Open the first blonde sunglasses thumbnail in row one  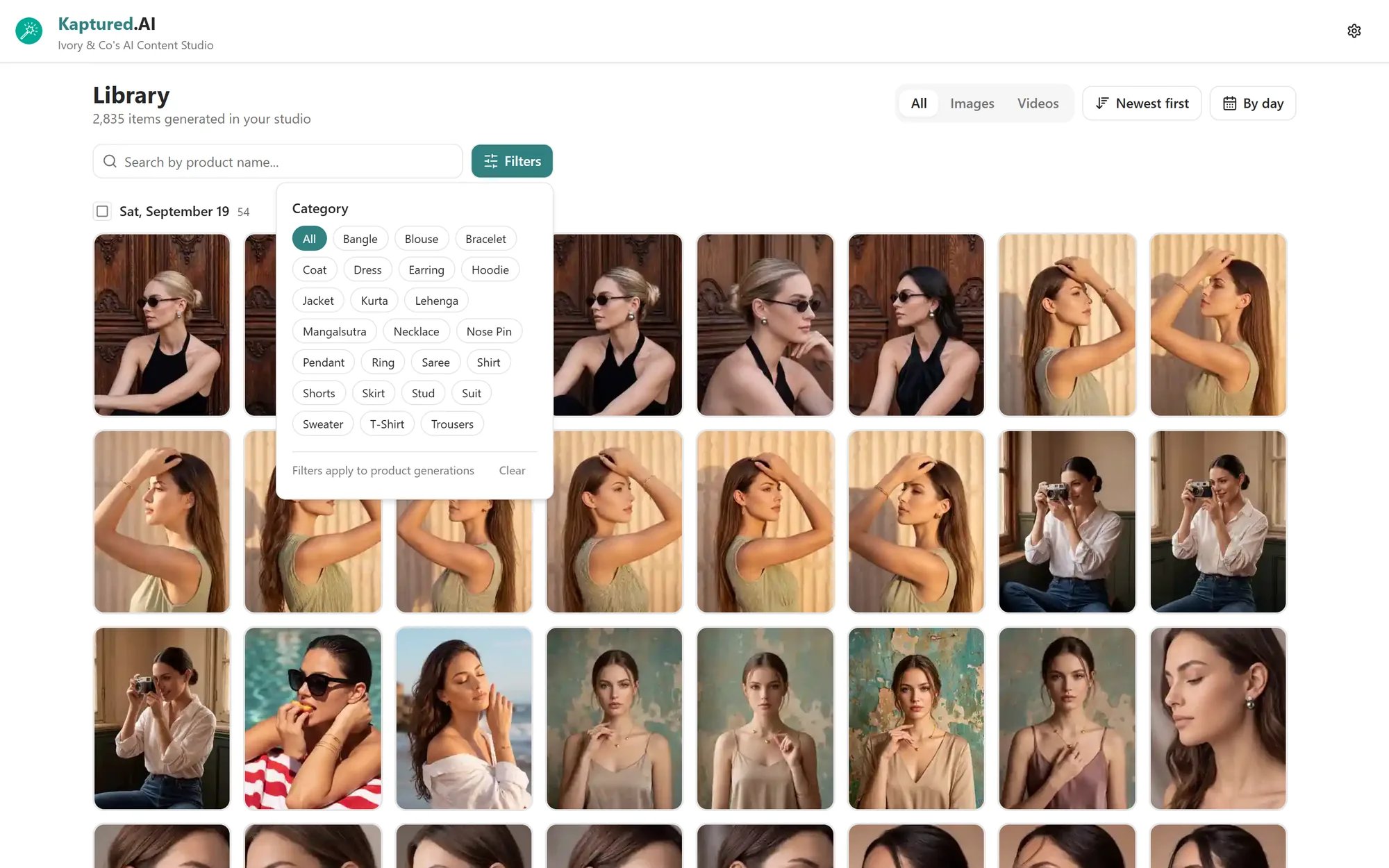pyautogui.click(x=162, y=324)
